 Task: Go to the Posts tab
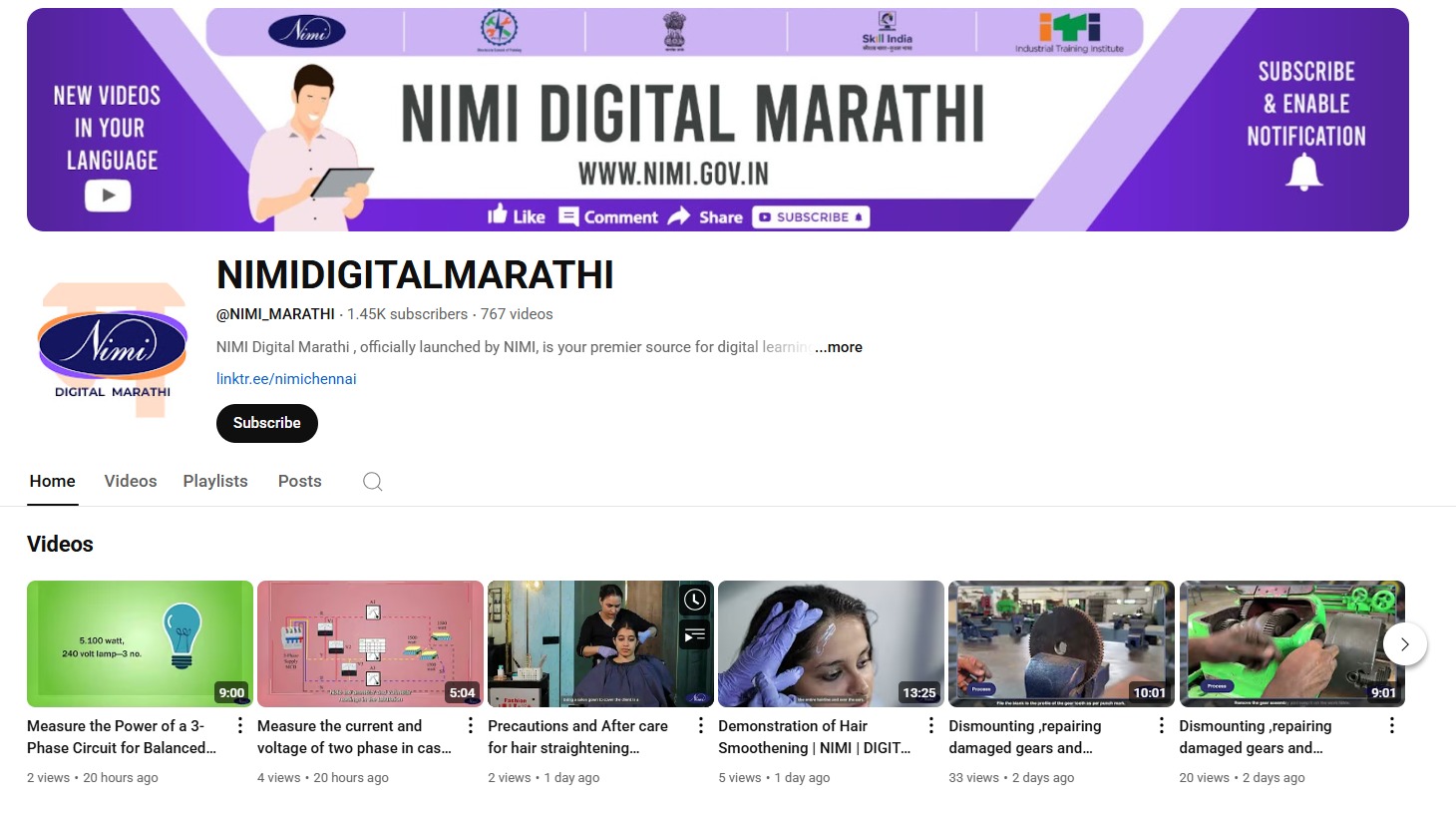click(299, 481)
